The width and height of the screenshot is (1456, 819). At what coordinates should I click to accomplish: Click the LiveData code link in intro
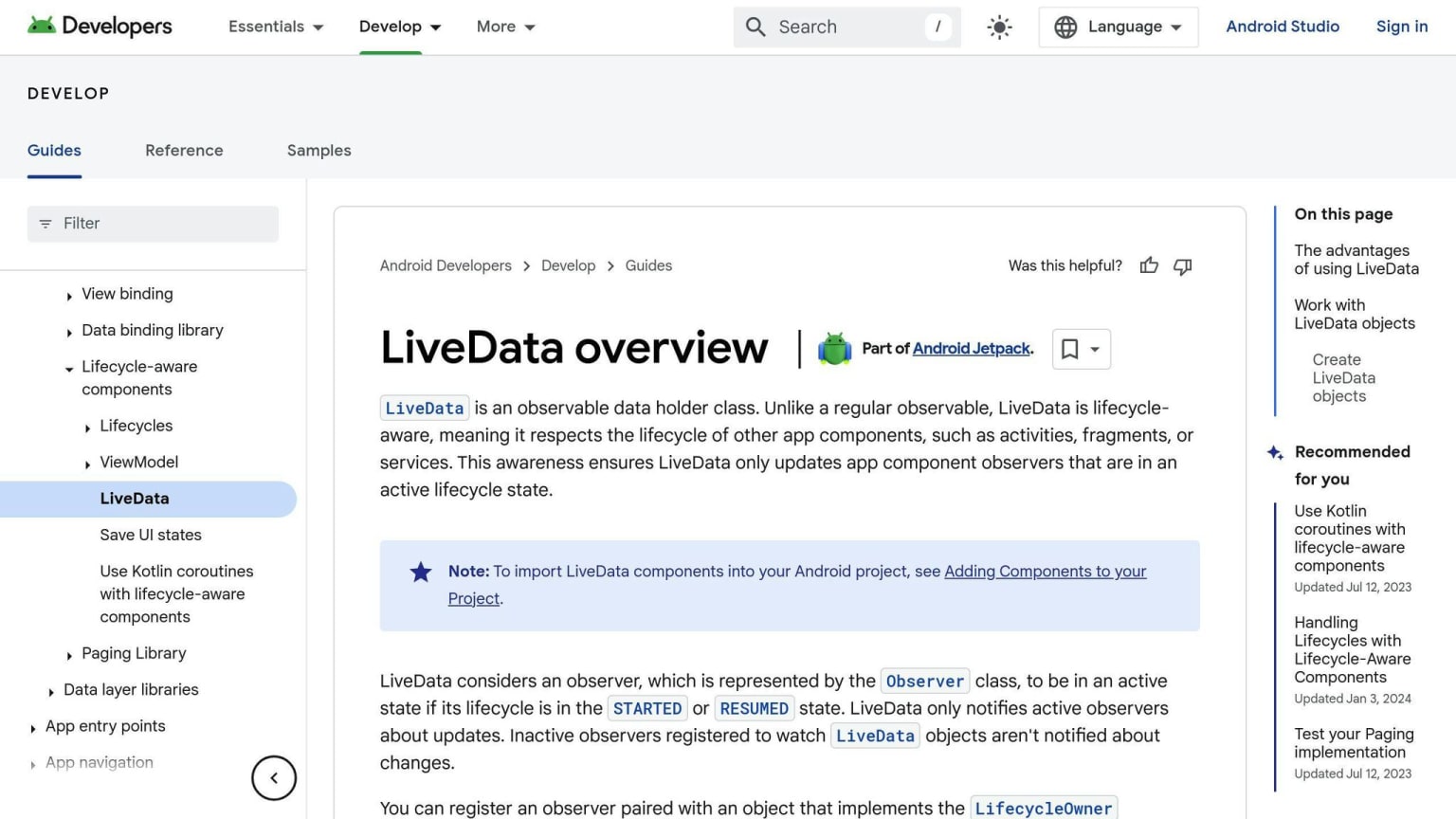tap(425, 409)
